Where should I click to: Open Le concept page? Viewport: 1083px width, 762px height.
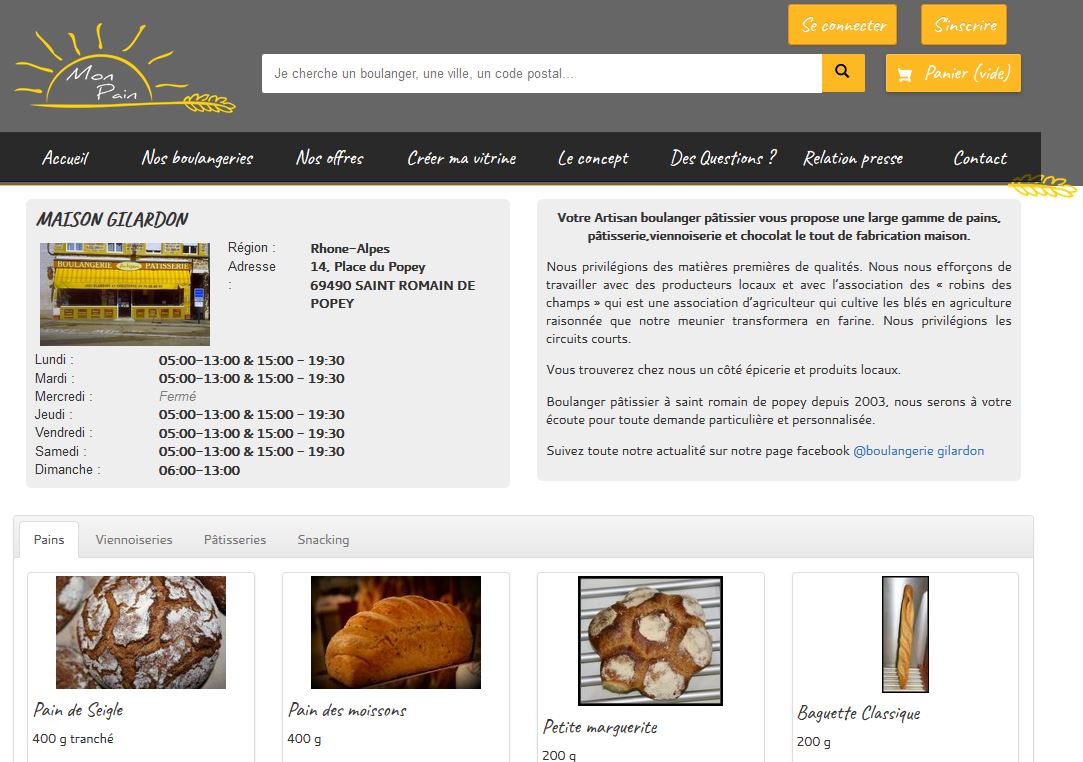[593, 158]
